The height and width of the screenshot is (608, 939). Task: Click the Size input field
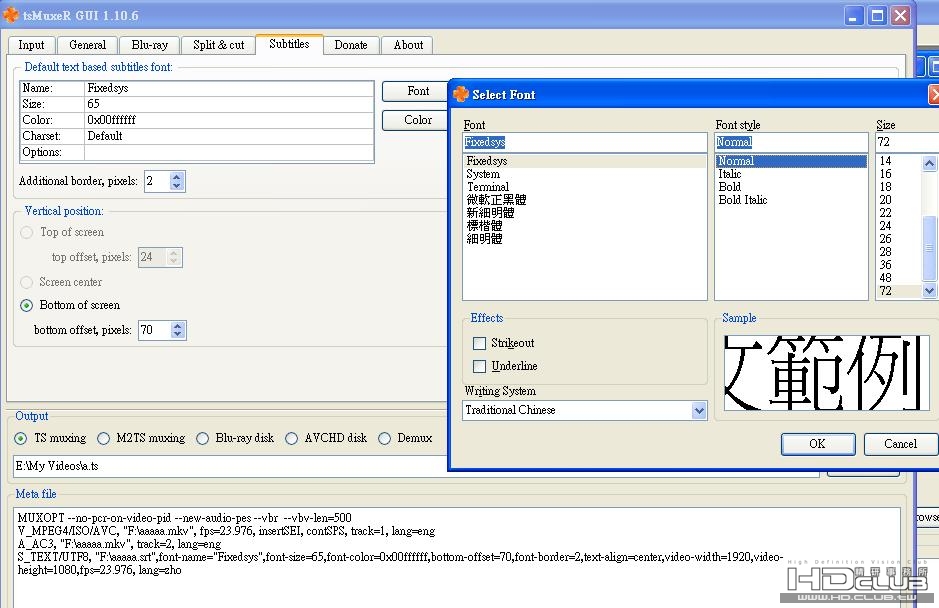point(907,143)
